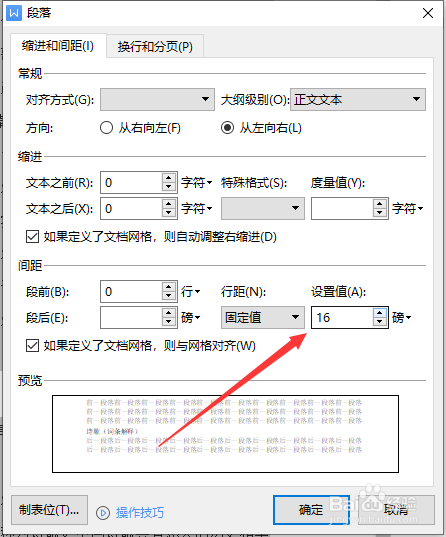Open the 行距 dropdown showing 固定值

pos(263,317)
